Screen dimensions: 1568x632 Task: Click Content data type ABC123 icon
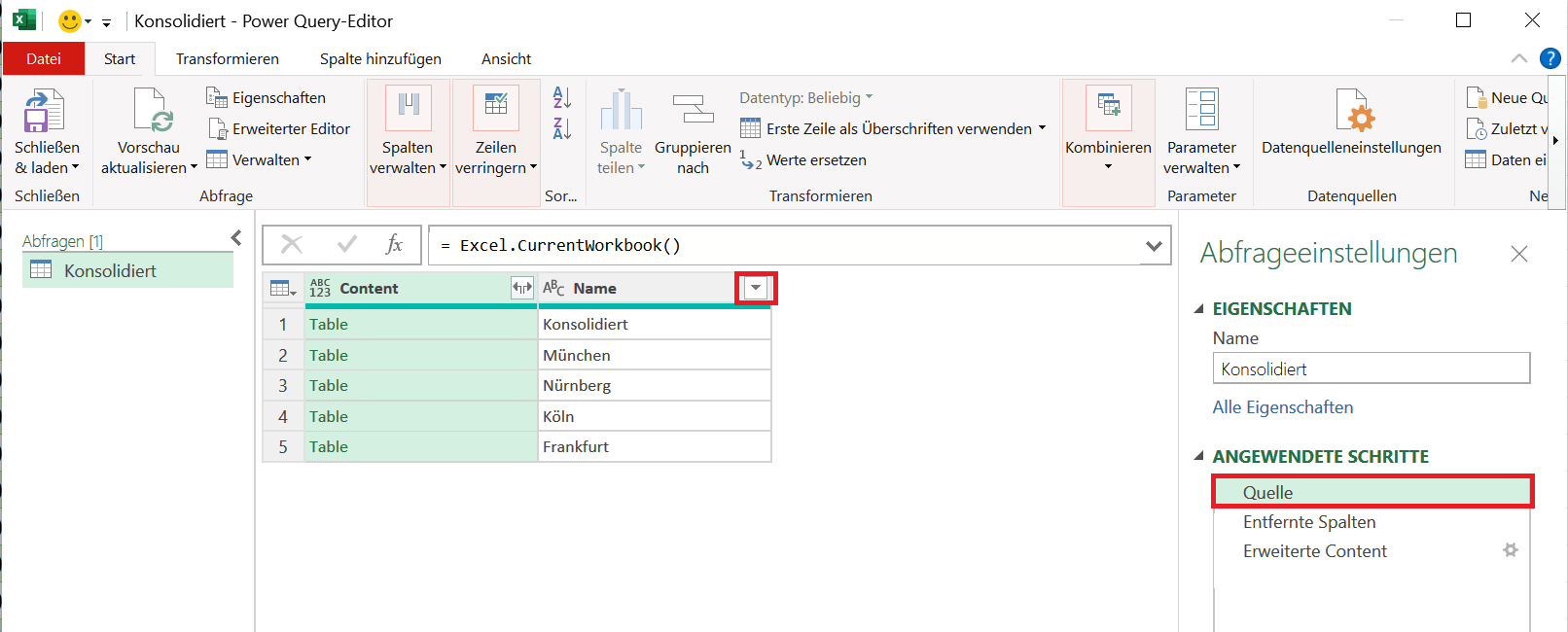tap(320, 288)
